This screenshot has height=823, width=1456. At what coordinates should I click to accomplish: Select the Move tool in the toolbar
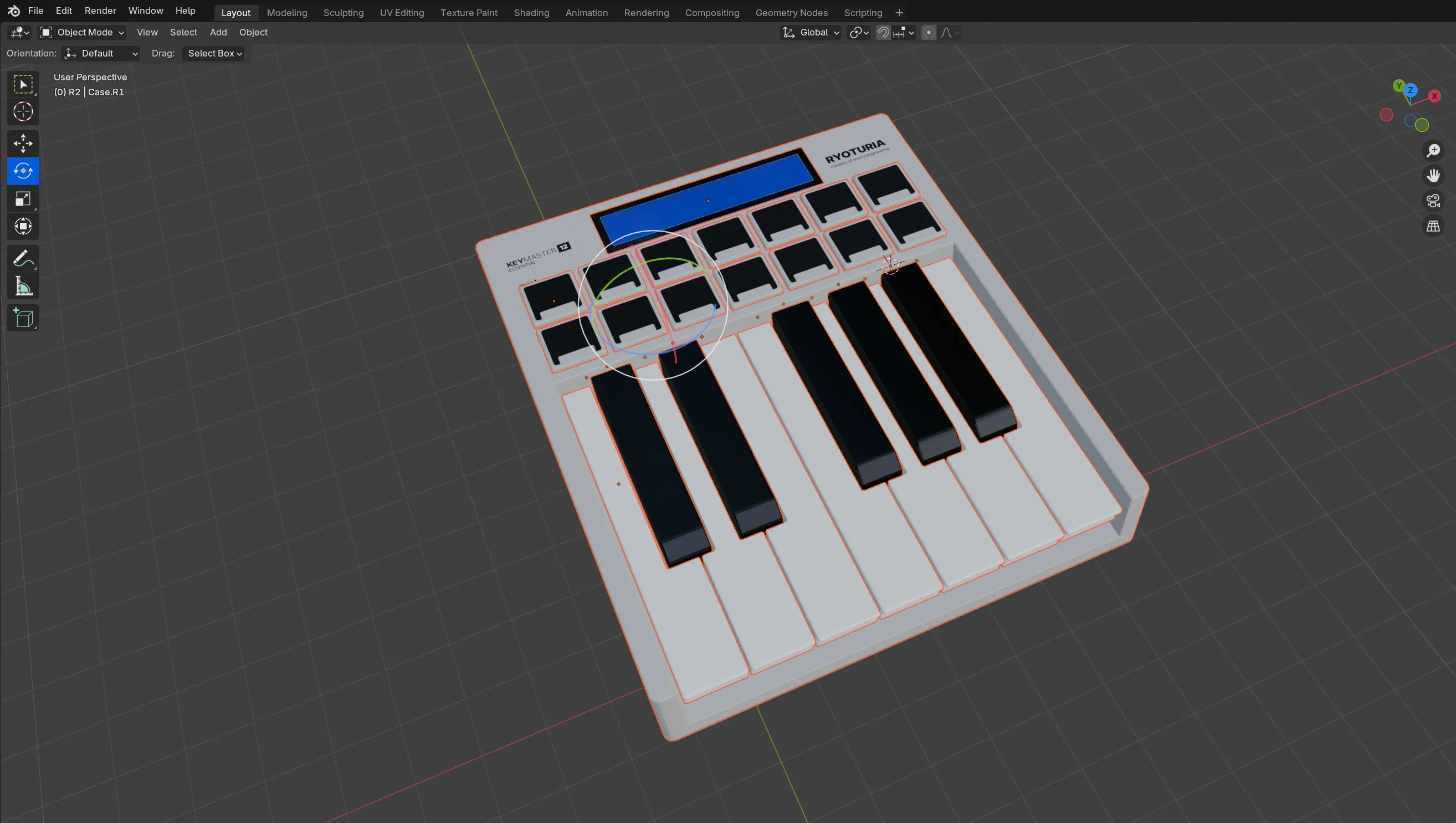[x=23, y=143]
